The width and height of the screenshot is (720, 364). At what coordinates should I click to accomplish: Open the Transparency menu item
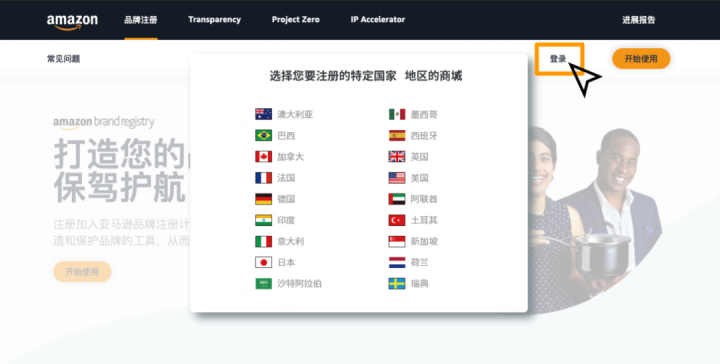click(214, 20)
